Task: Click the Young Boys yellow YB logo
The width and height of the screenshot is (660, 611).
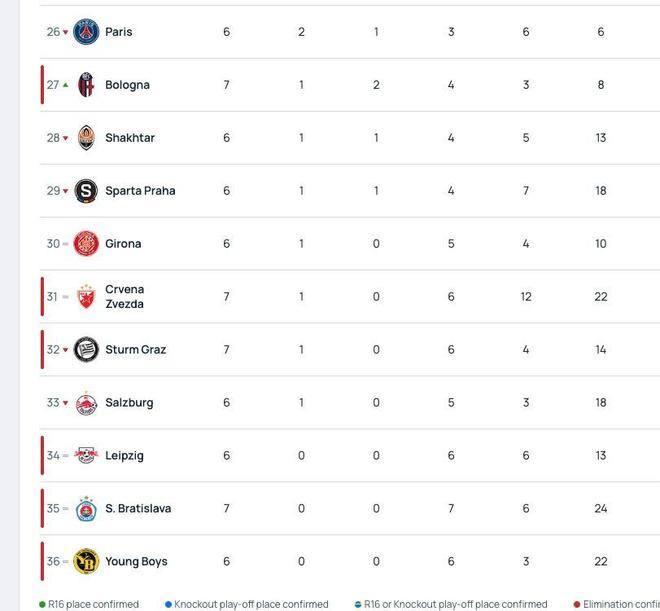Action: 86,561
